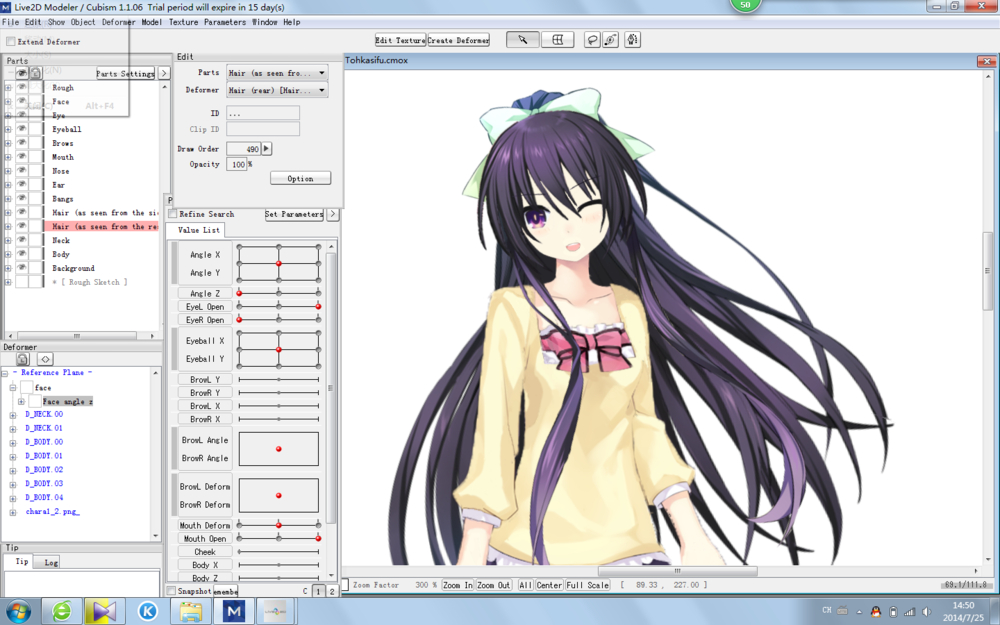Open the arrow menu beside Set Parameters
This screenshot has width=1000, height=625.
(332, 214)
